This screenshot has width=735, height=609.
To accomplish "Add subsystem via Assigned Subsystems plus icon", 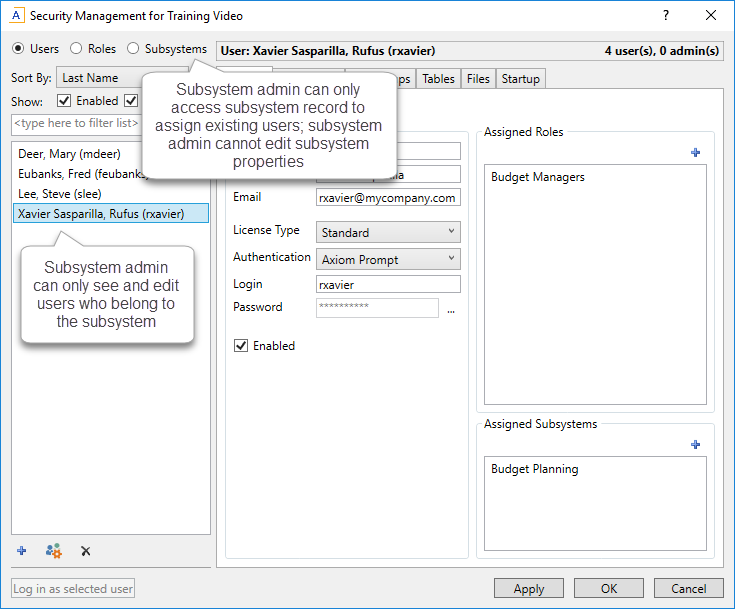I will (696, 445).
